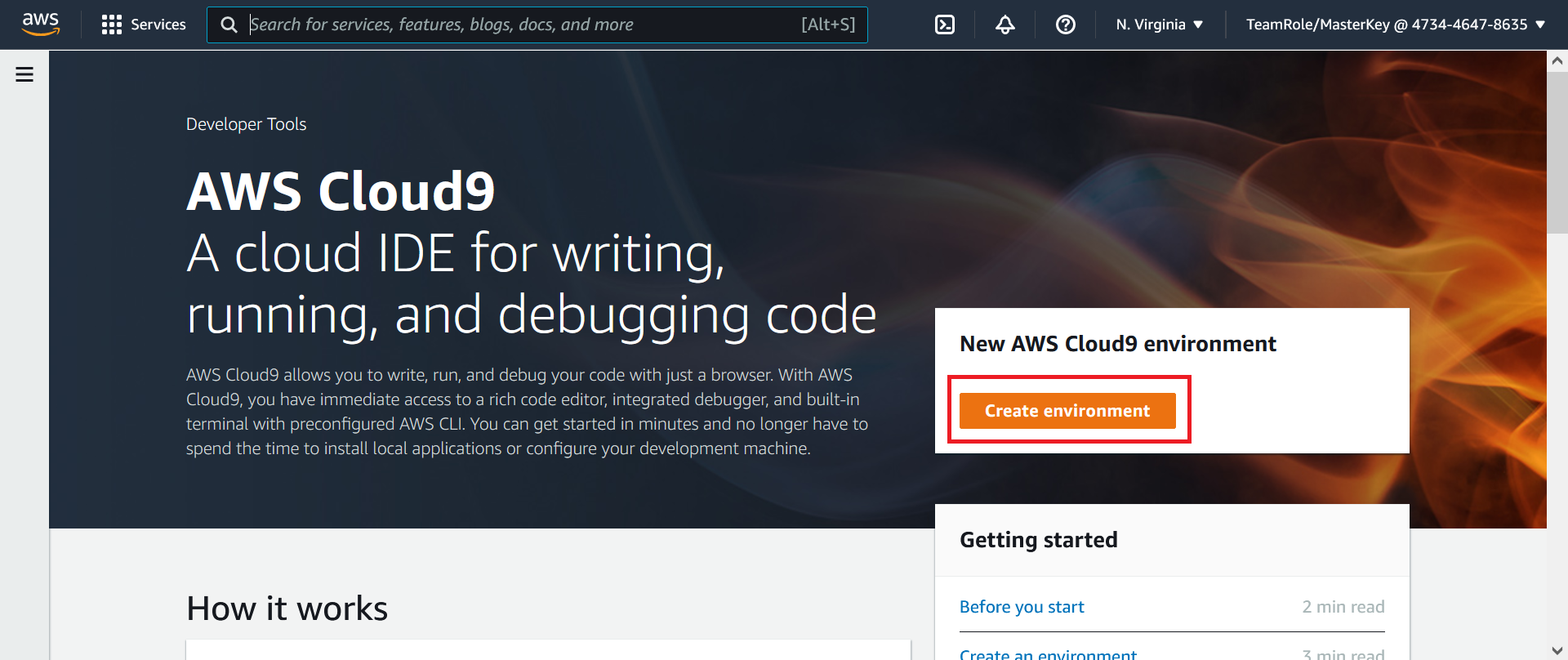This screenshot has width=1568, height=660.
Task: Click the New AWS Cloud9 environment heading
Action: [1118, 344]
